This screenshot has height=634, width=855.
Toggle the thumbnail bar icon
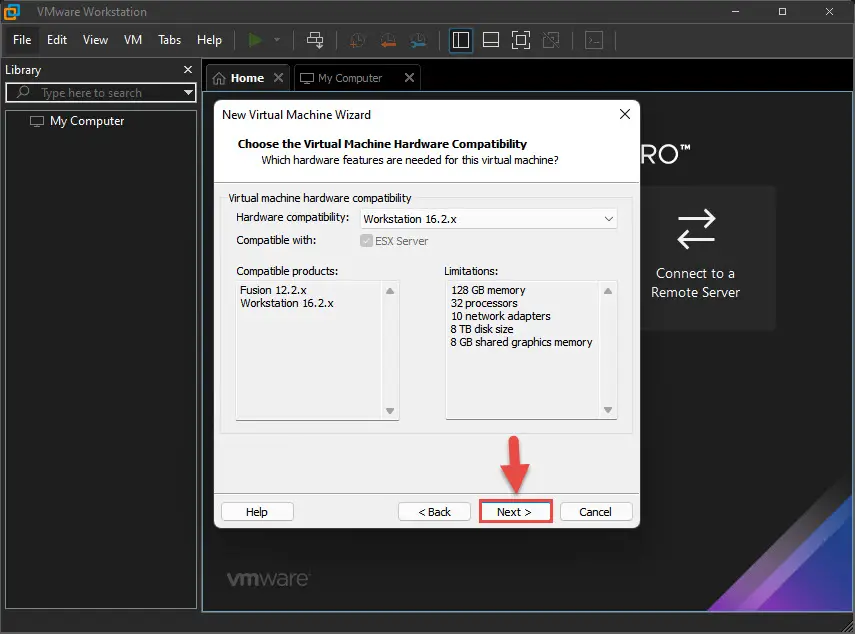491,40
